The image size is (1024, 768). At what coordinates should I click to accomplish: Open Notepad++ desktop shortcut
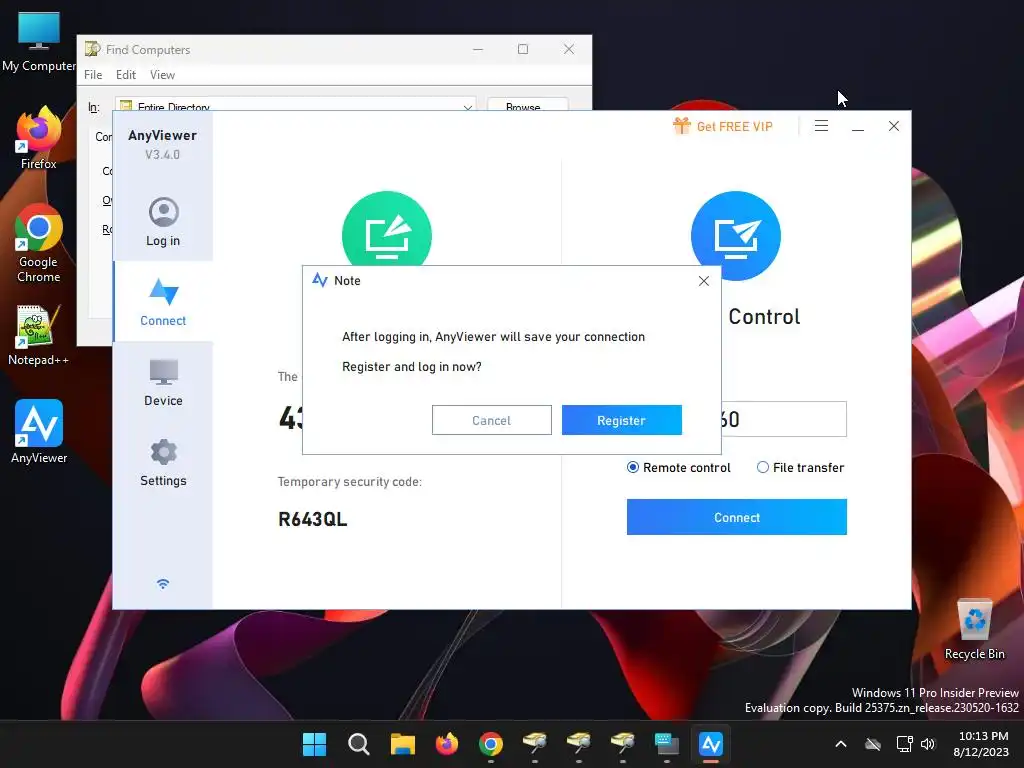(x=39, y=335)
